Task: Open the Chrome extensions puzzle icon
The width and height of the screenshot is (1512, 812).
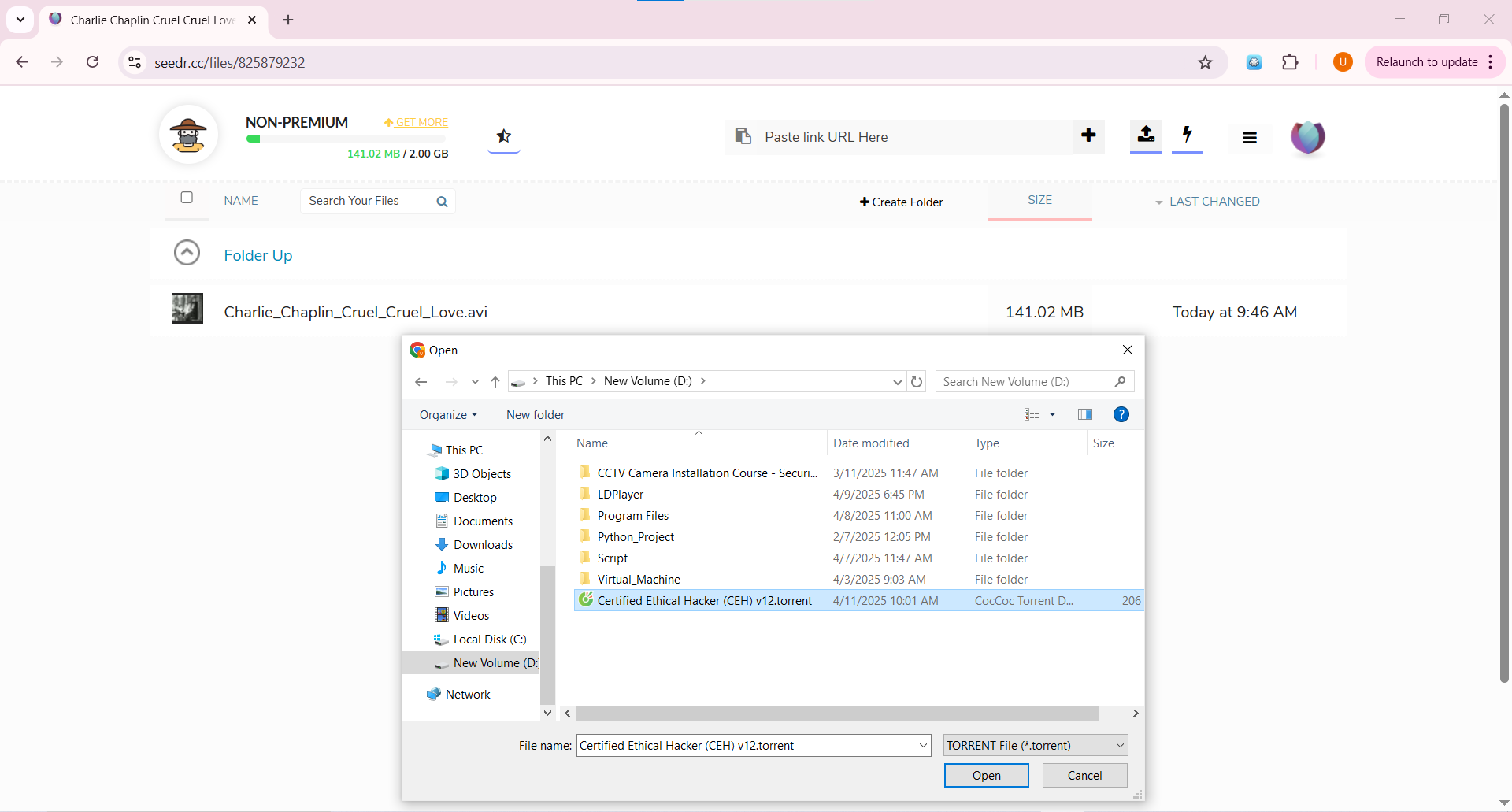Action: (1290, 62)
